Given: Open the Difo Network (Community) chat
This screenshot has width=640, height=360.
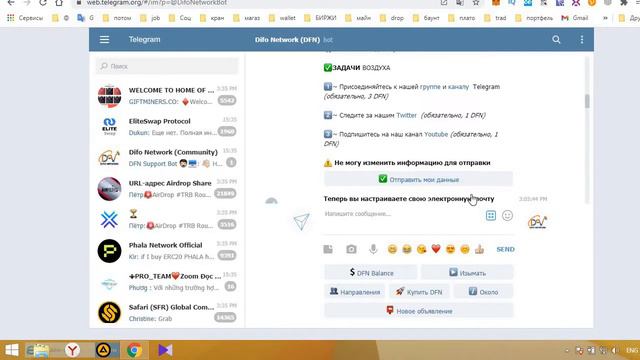Looking at the screenshot, I should (167, 158).
